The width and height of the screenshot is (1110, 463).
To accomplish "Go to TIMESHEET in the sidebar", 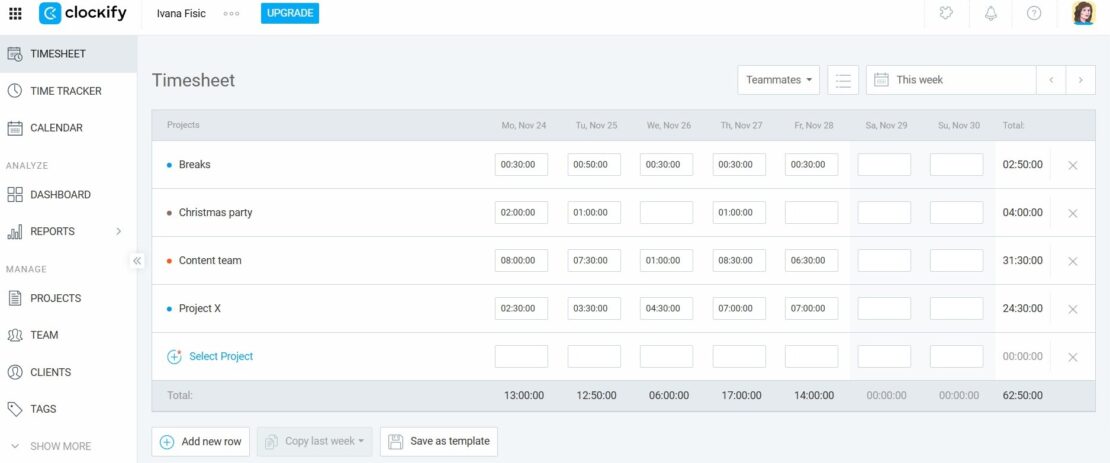I will point(68,54).
